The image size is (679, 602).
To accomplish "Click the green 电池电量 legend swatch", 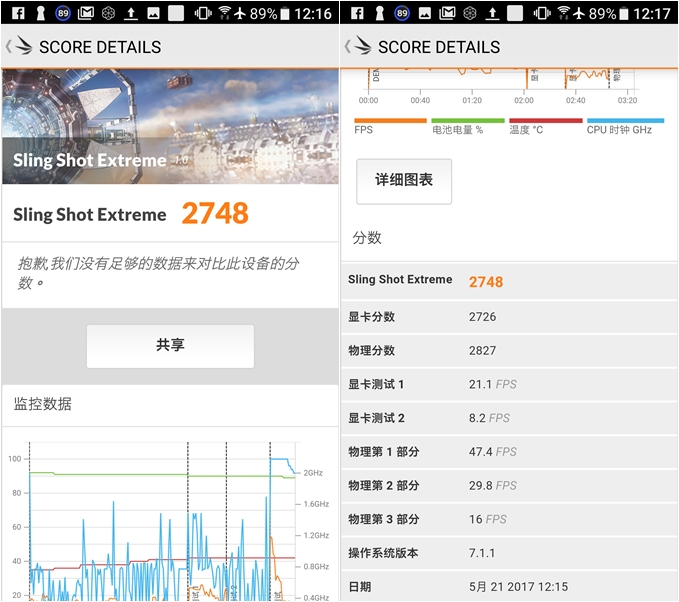I will [x=467, y=120].
